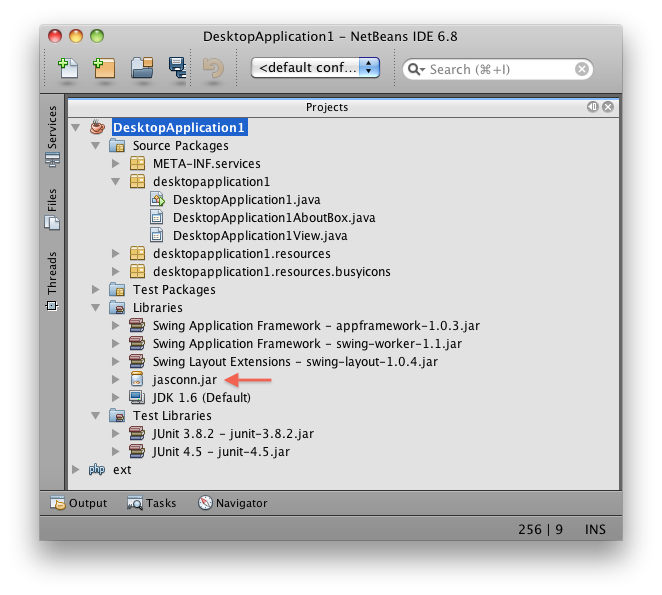Select DesktopApplication1View.java file

(260, 236)
